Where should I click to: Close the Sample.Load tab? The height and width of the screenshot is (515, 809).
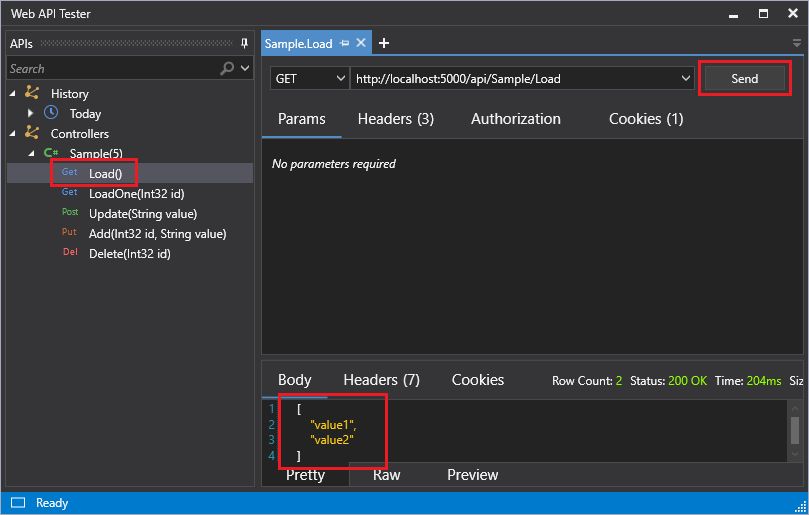click(361, 43)
